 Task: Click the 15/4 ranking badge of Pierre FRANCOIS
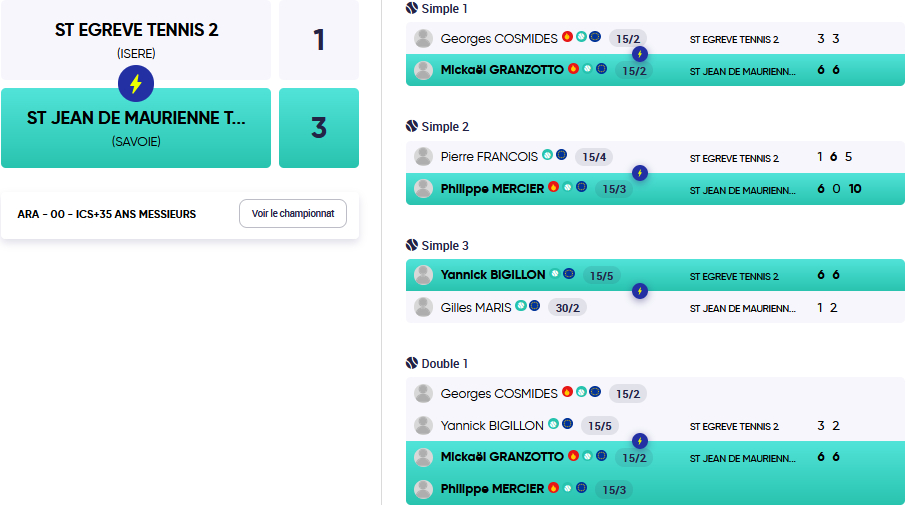click(x=594, y=157)
